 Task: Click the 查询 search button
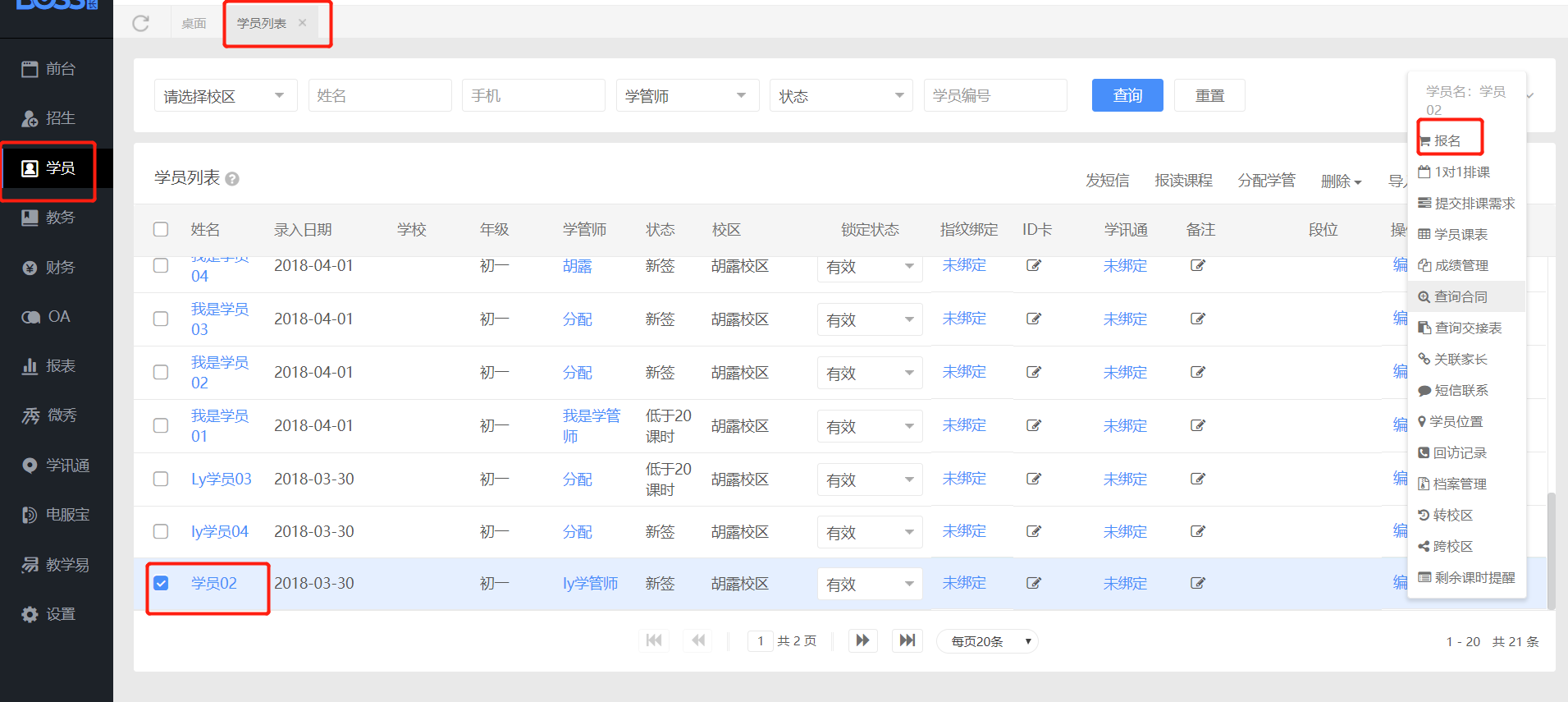tap(1127, 95)
